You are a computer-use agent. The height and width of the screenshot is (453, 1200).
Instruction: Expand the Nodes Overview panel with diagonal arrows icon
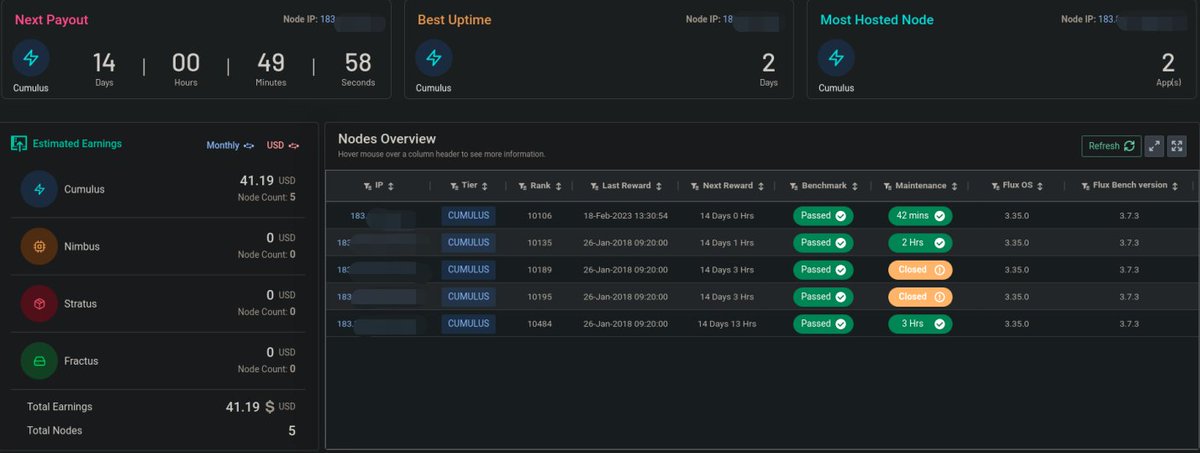click(x=1154, y=146)
